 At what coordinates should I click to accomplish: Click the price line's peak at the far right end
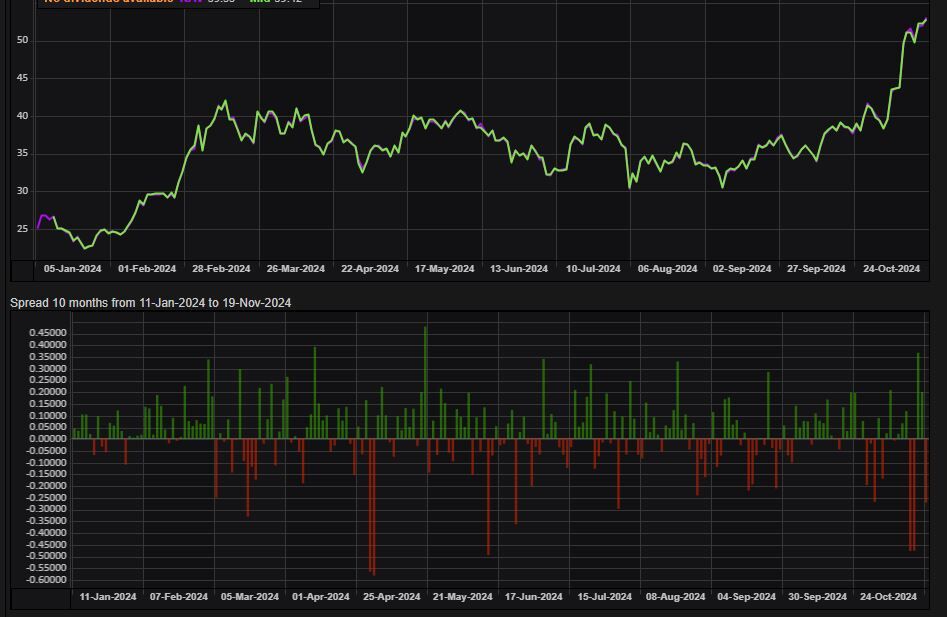click(925, 19)
